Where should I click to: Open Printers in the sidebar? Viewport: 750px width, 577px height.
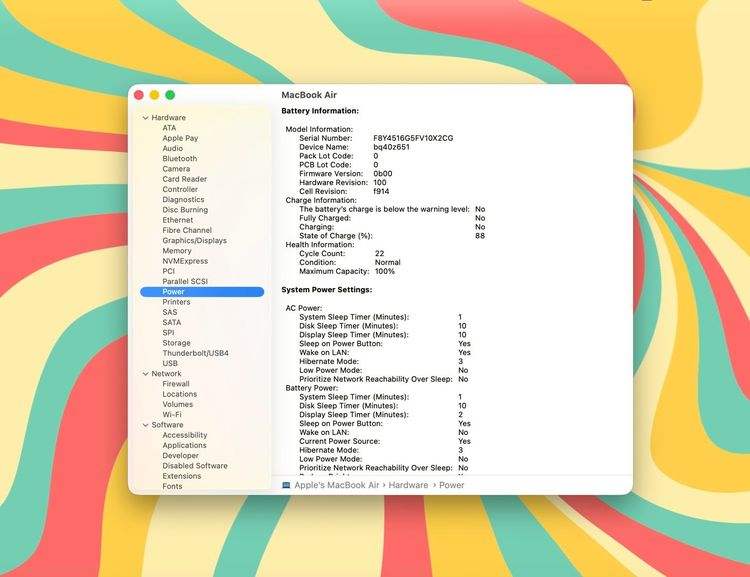click(176, 302)
